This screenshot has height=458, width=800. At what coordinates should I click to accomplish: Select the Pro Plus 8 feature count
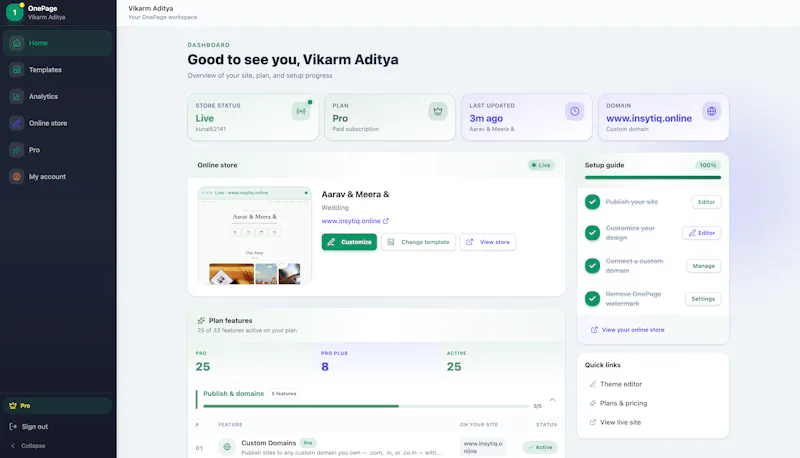point(324,367)
